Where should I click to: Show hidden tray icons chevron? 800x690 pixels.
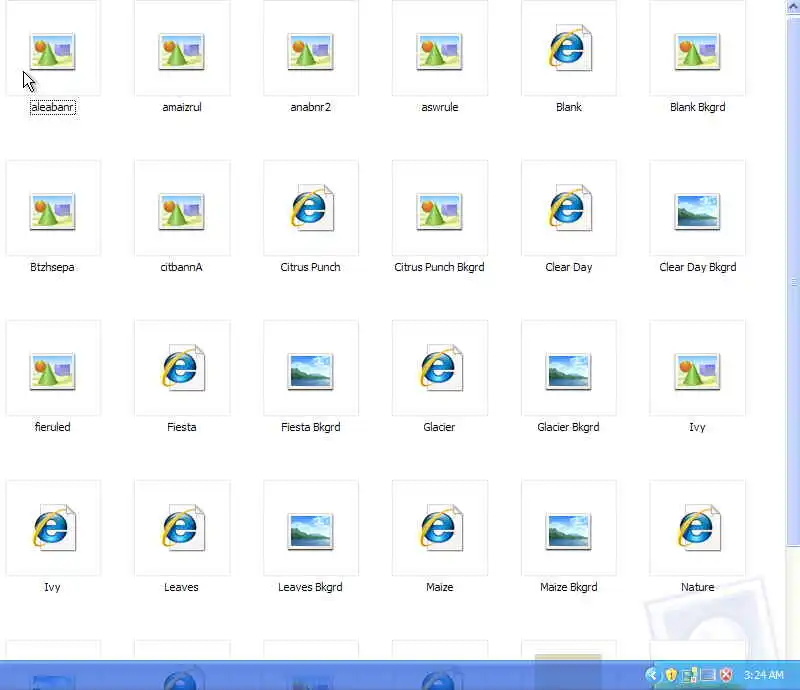[652, 675]
